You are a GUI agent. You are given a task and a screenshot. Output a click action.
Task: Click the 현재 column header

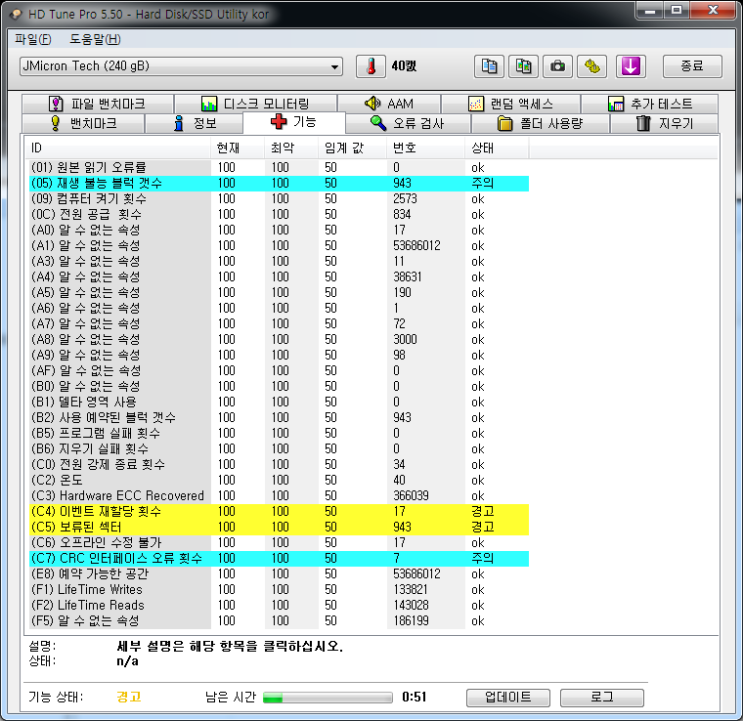coord(237,148)
